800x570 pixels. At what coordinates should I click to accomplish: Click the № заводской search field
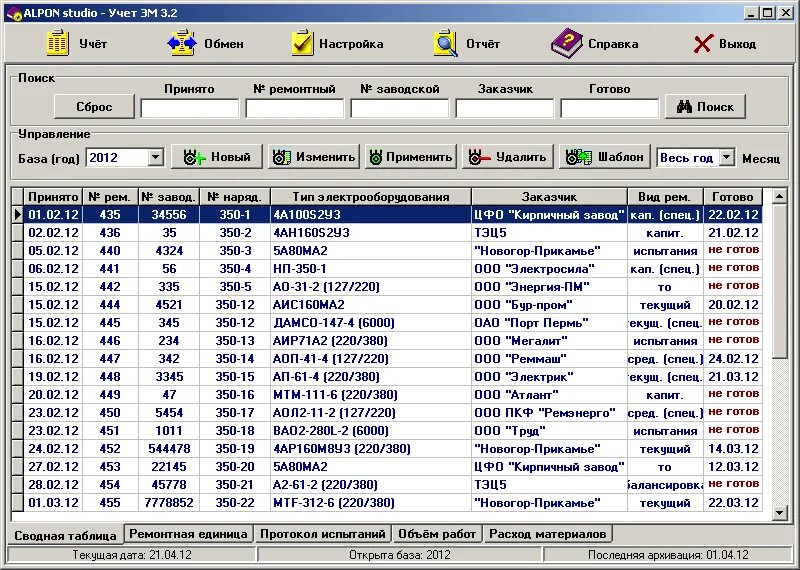click(399, 109)
